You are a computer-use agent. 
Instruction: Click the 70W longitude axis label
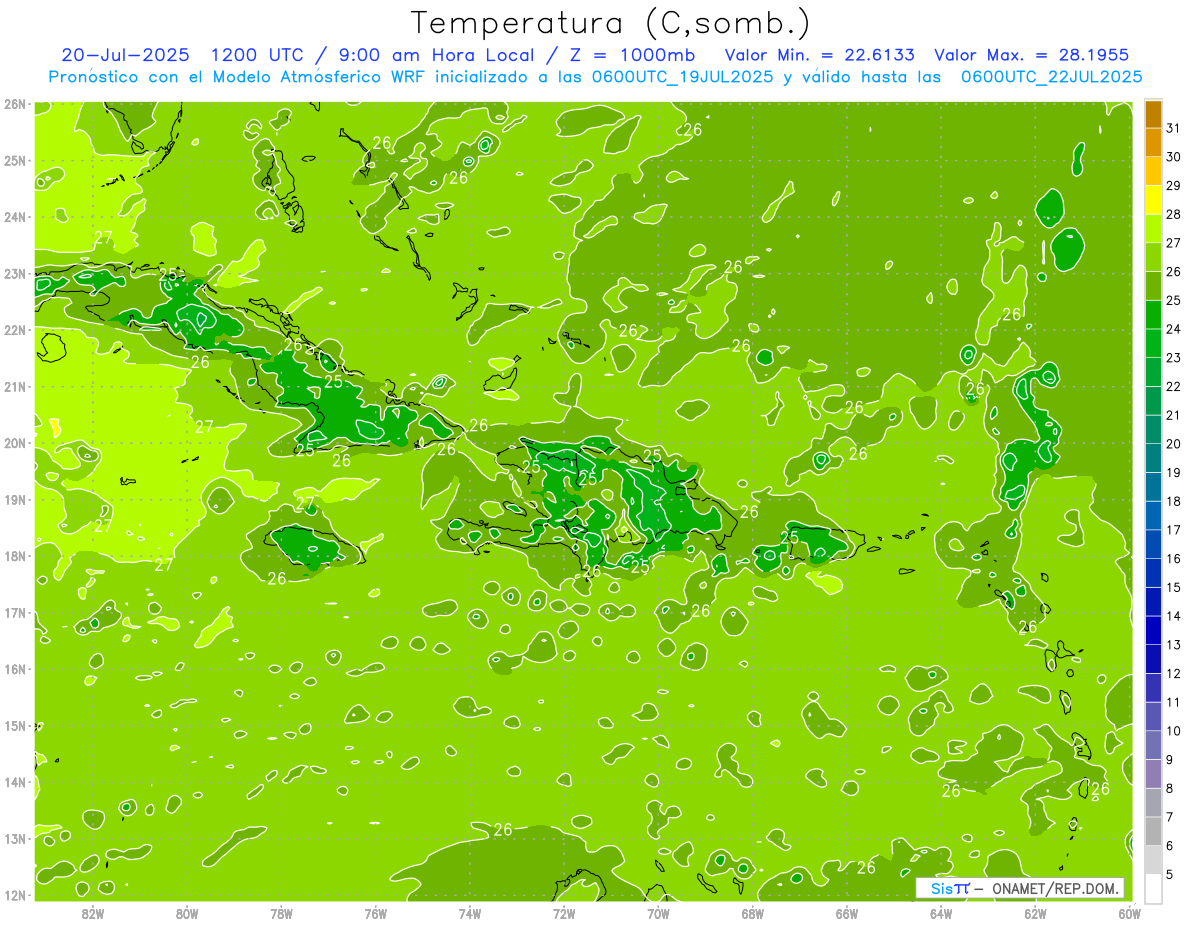pos(658,913)
